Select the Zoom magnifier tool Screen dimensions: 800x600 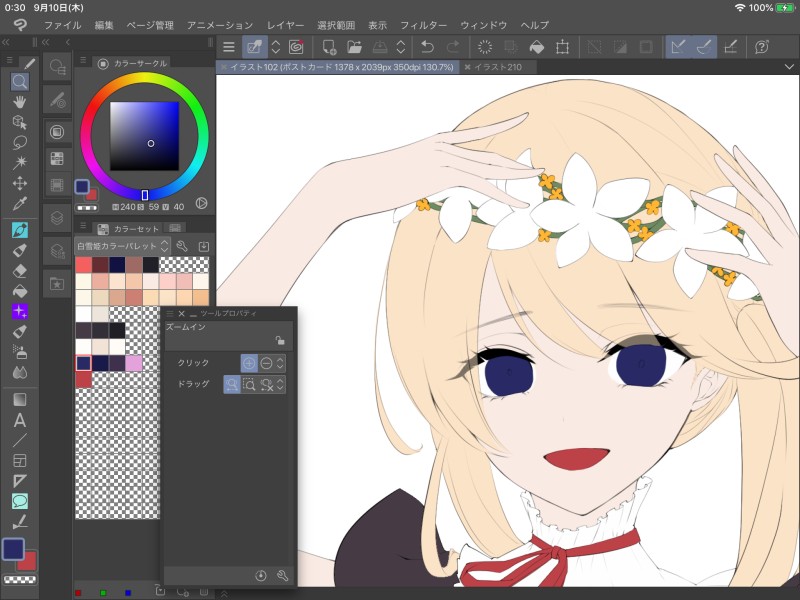(x=19, y=82)
